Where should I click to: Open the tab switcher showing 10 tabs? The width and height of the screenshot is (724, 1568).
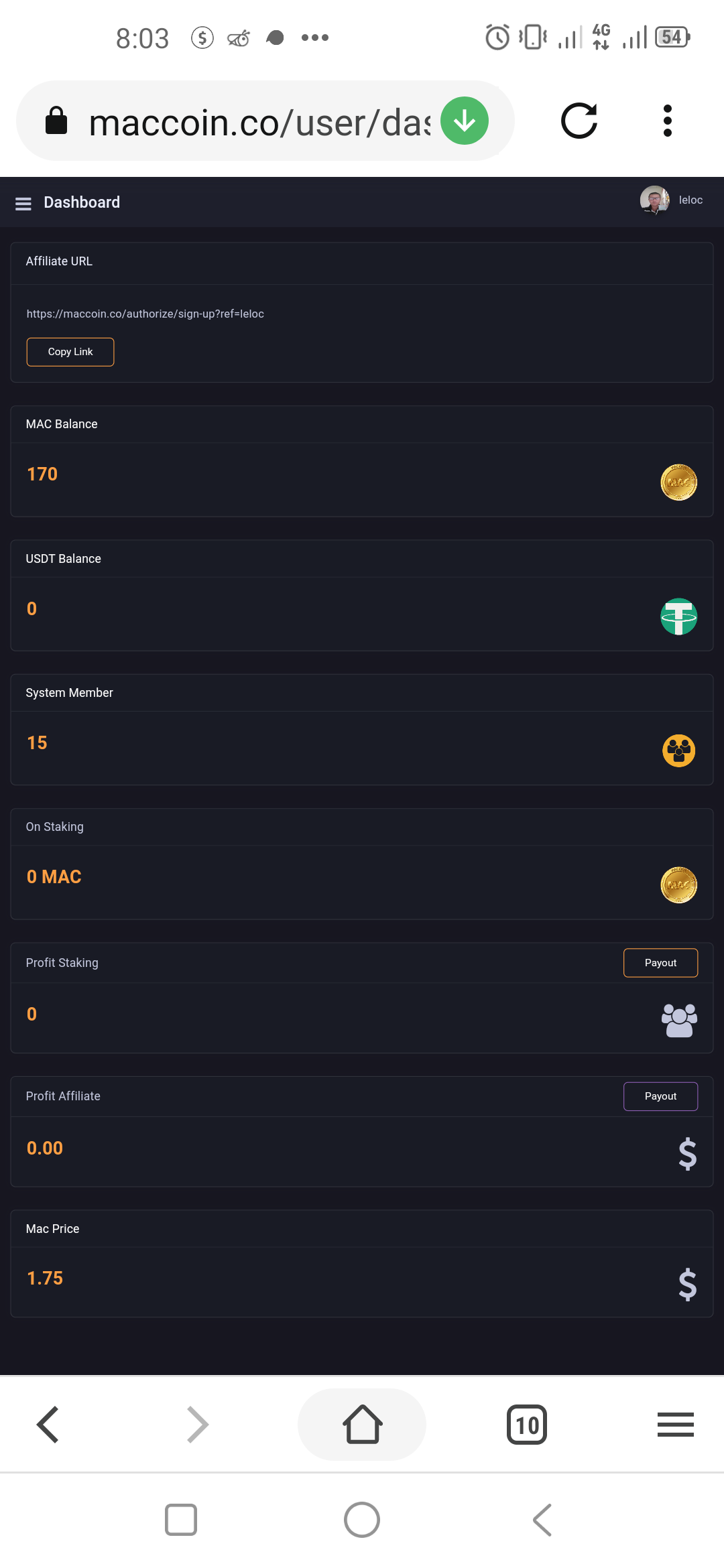click(527, 1425)
